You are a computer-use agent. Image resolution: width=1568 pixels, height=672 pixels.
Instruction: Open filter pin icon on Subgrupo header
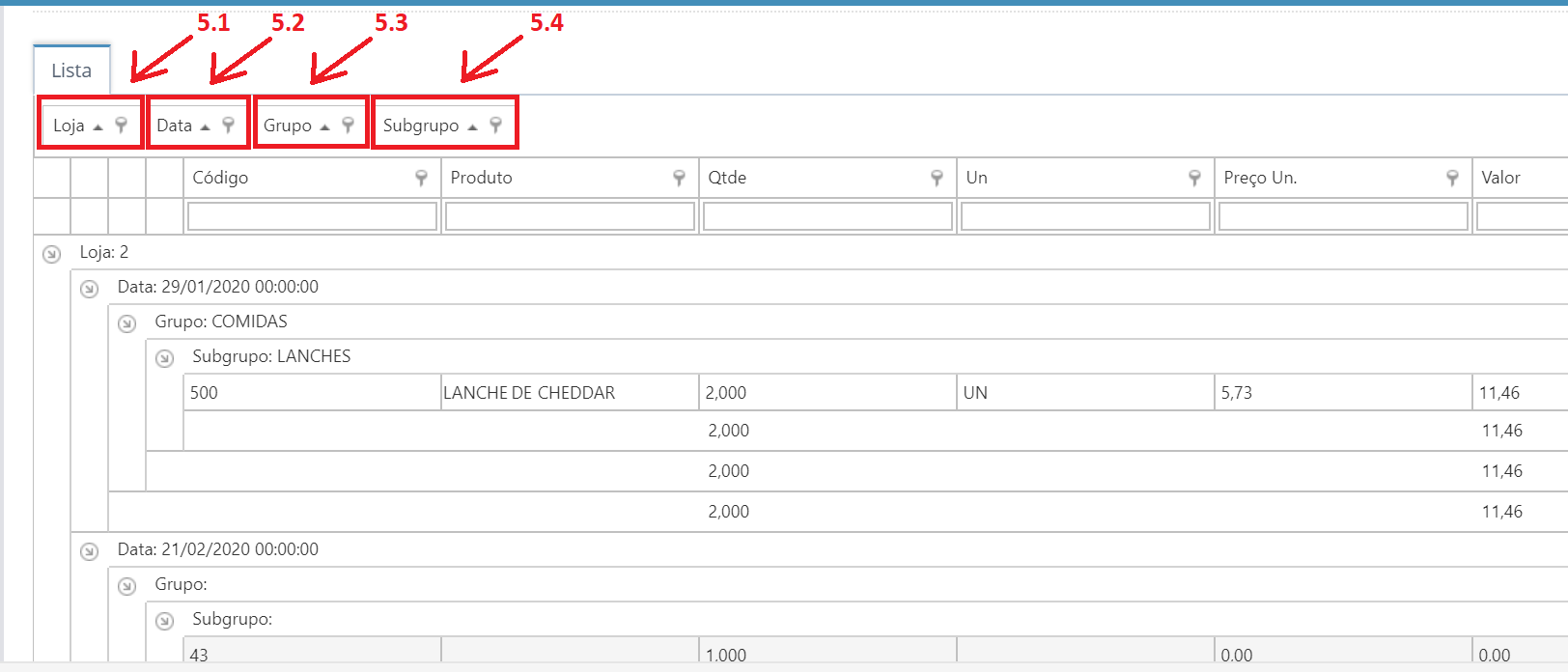click(x=495, y=125)
